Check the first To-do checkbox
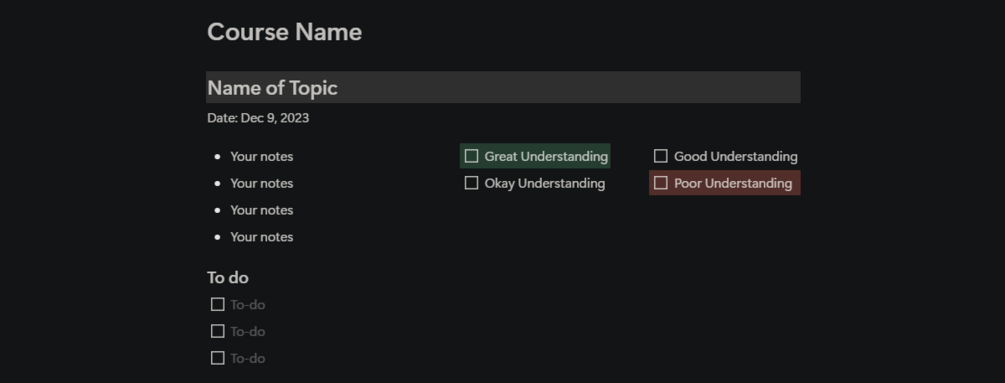The image size is (1005, 383). point(217,304)
